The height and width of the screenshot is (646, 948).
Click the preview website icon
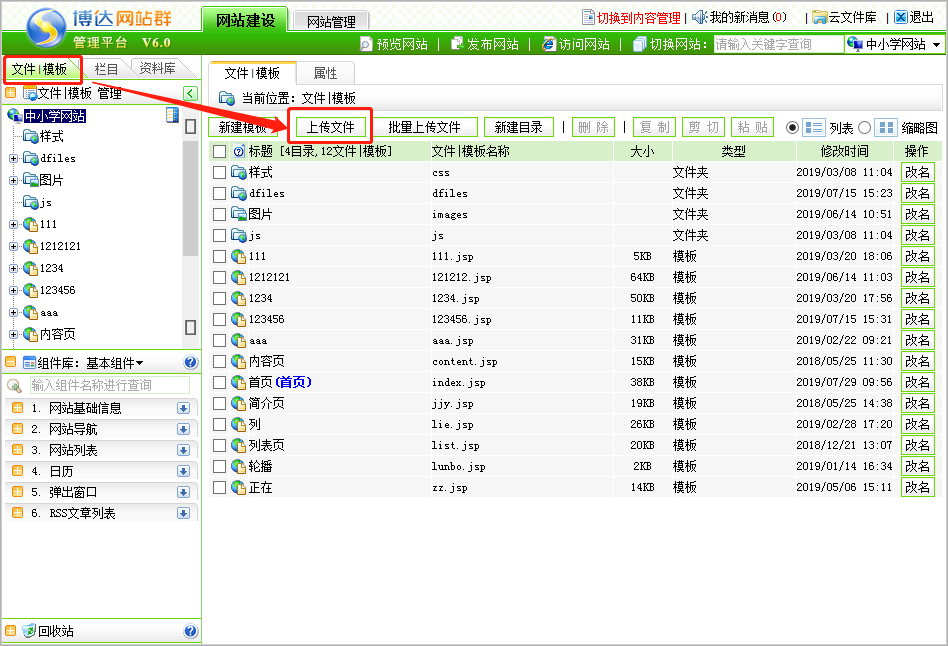(x=367, y=44)
